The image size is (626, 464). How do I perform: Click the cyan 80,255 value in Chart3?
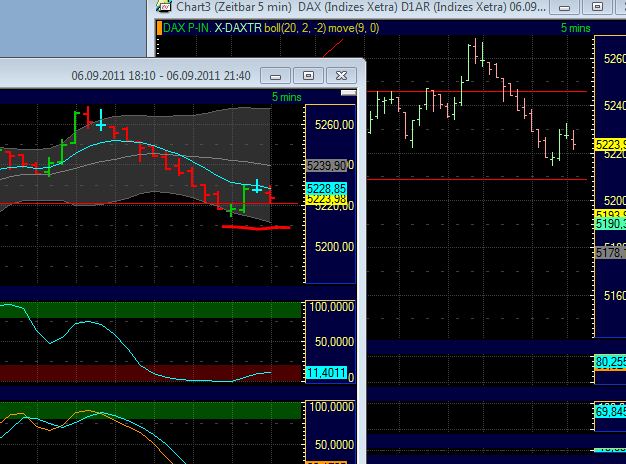point(610,362)
